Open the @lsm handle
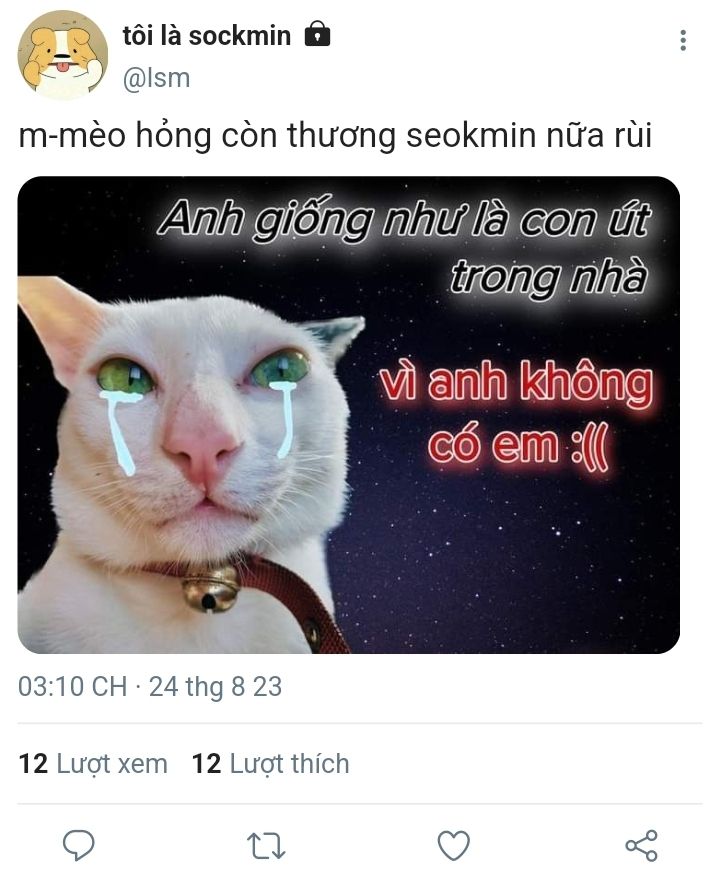The width and height of the screenshot is (720, 882). point(156,78)
